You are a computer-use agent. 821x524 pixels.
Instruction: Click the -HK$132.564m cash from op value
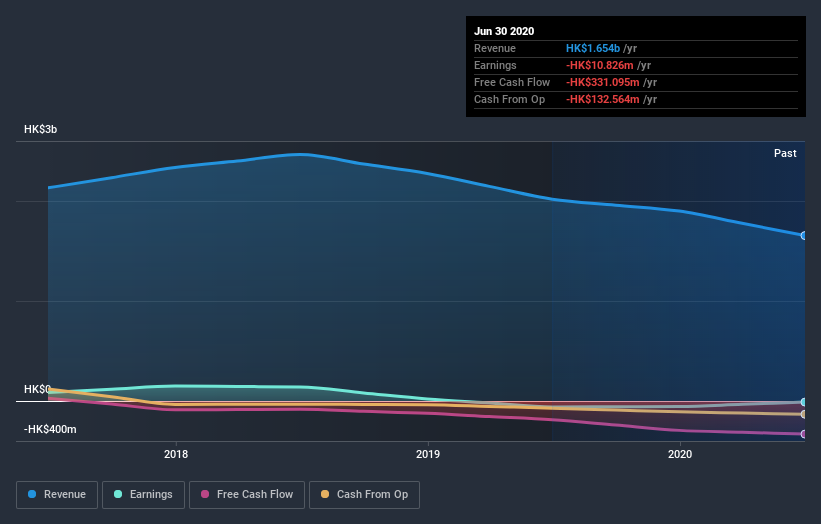point(603,99)
